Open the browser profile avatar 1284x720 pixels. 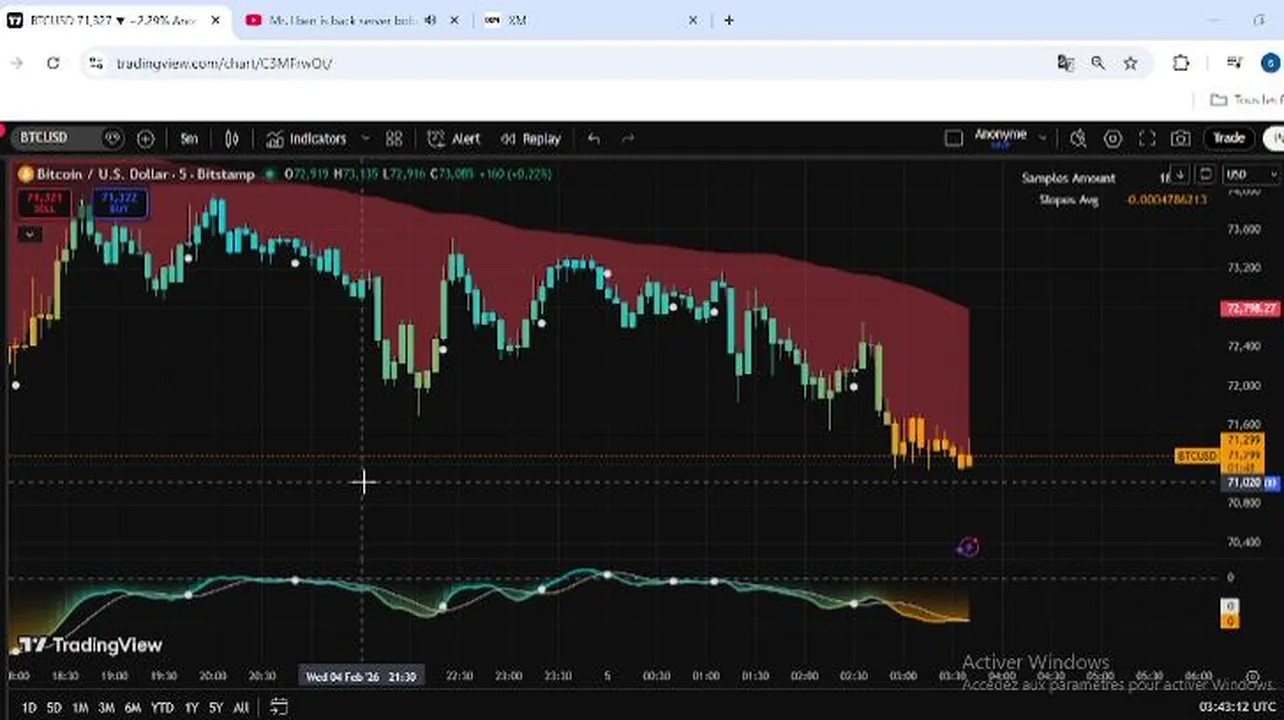(1270, 63)
